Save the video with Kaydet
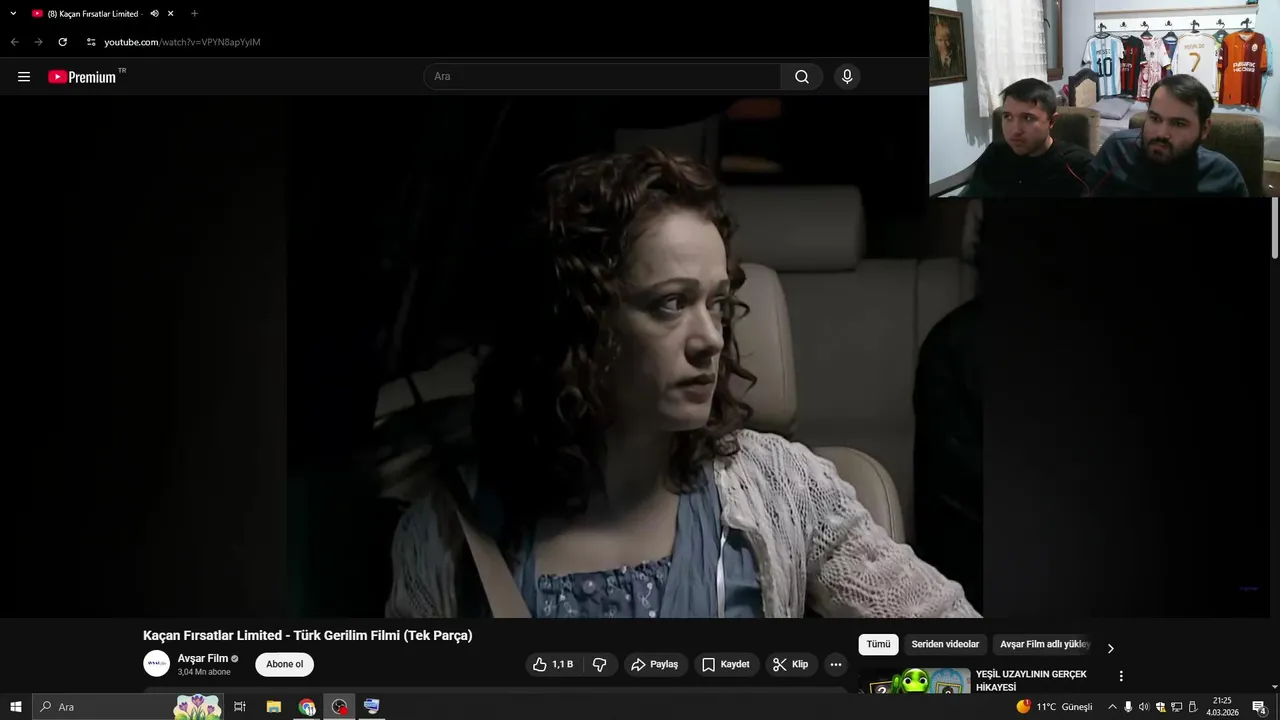Screen dimensions: 1280x720 point(726,664)
